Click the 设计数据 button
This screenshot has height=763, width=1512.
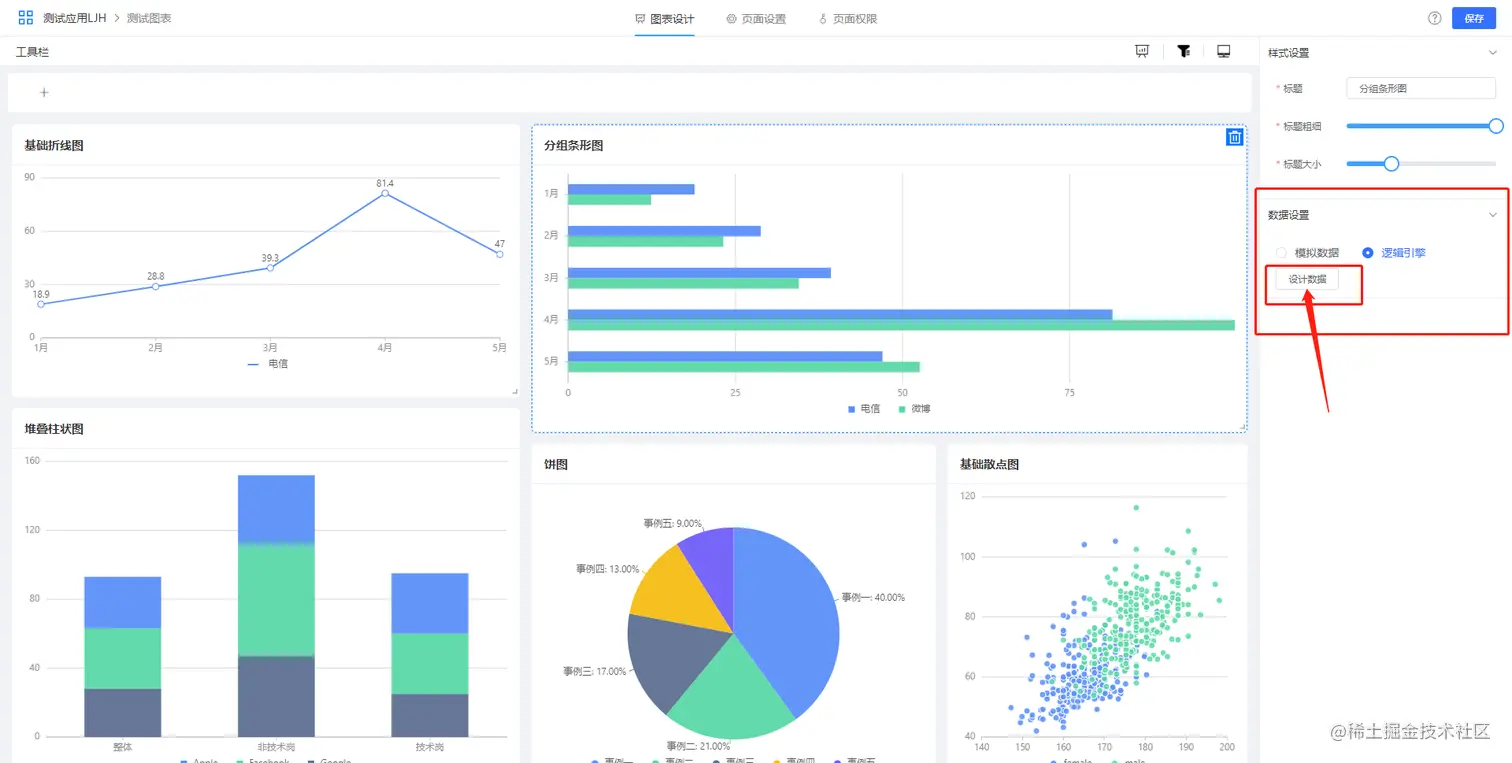1307,280
